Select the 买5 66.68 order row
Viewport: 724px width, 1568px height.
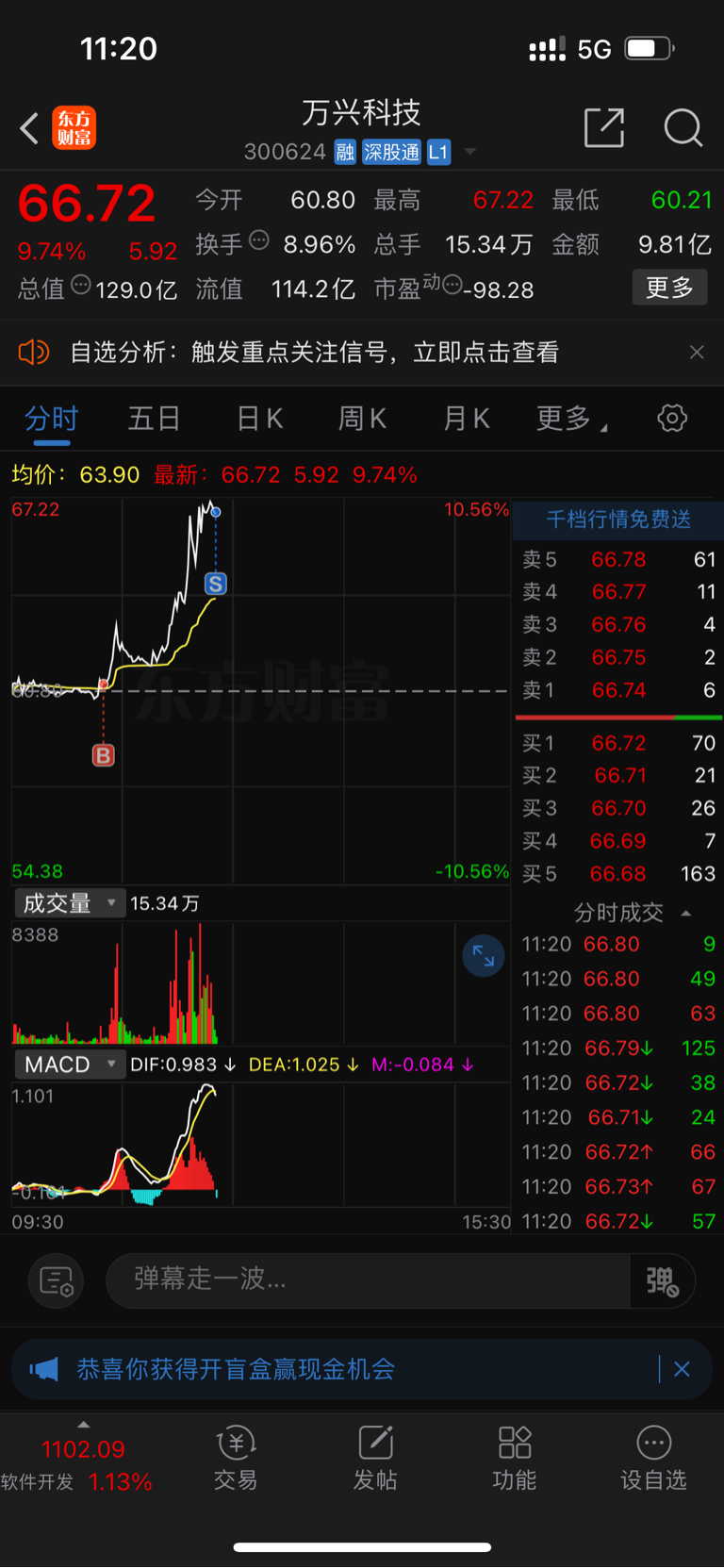click(618, 873)
